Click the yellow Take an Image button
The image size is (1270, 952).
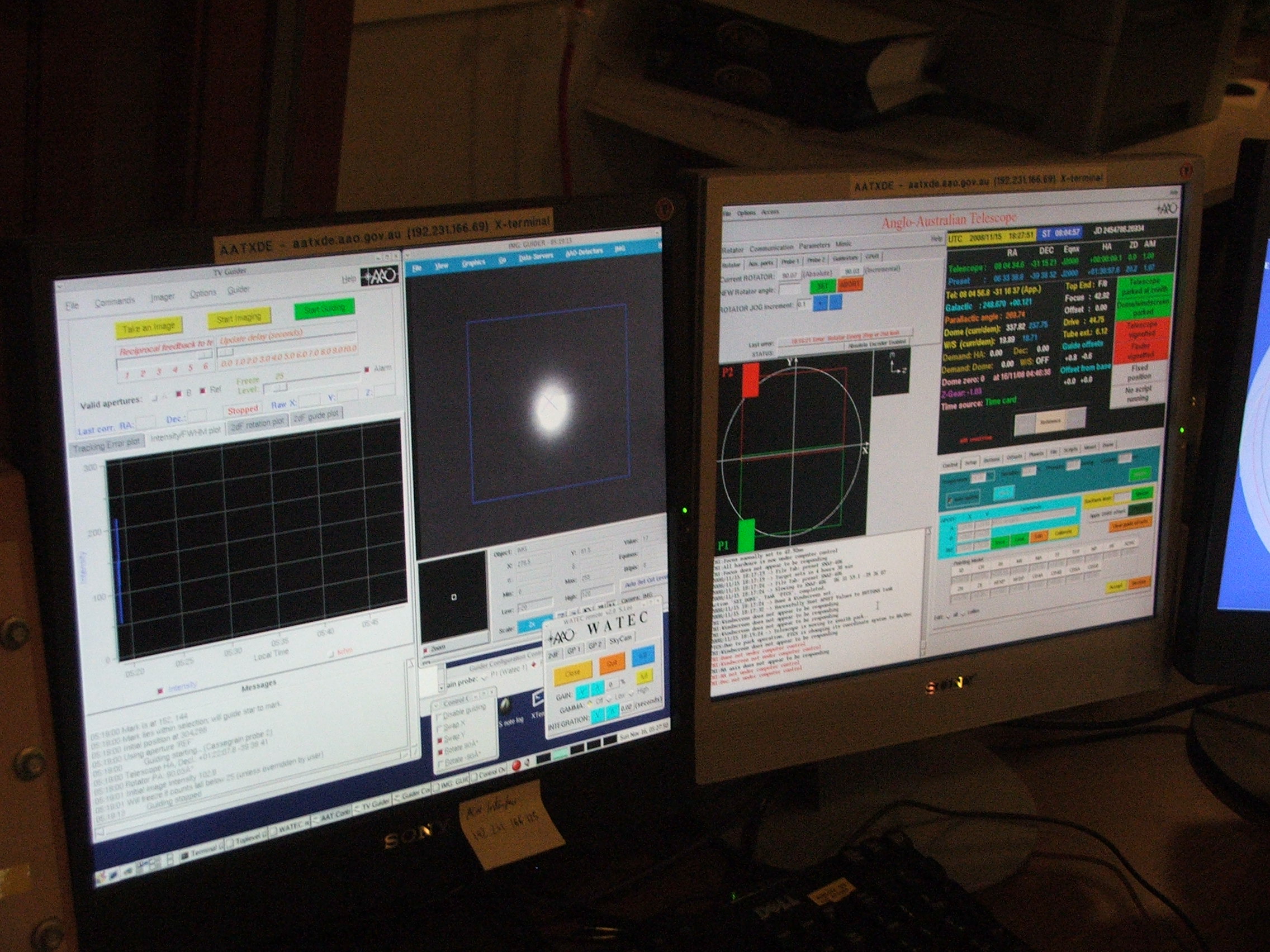tap(149, 327)
